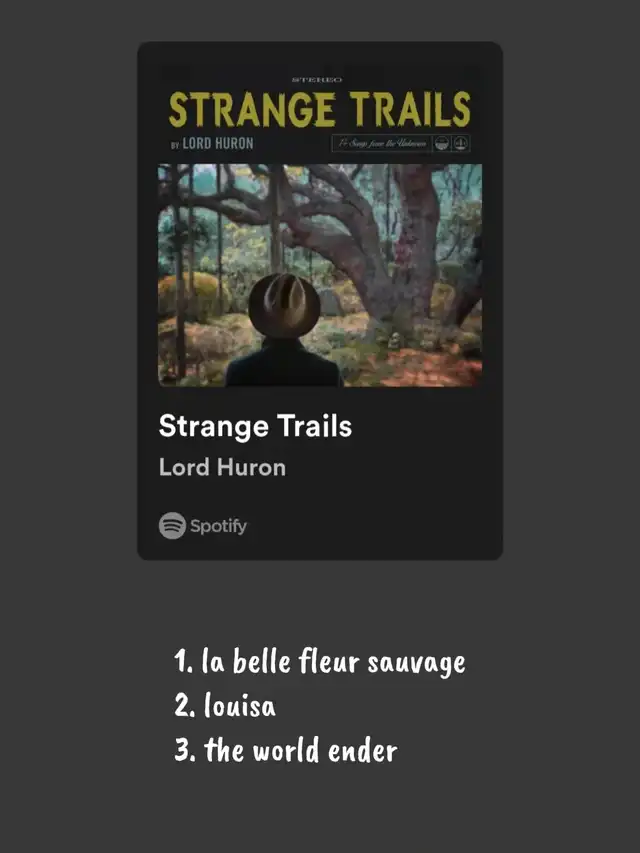Image resolution: width=640 pixels, height=853 pixels.
Task: Click the round emblem badge on album cover
Action: (443, 143)
